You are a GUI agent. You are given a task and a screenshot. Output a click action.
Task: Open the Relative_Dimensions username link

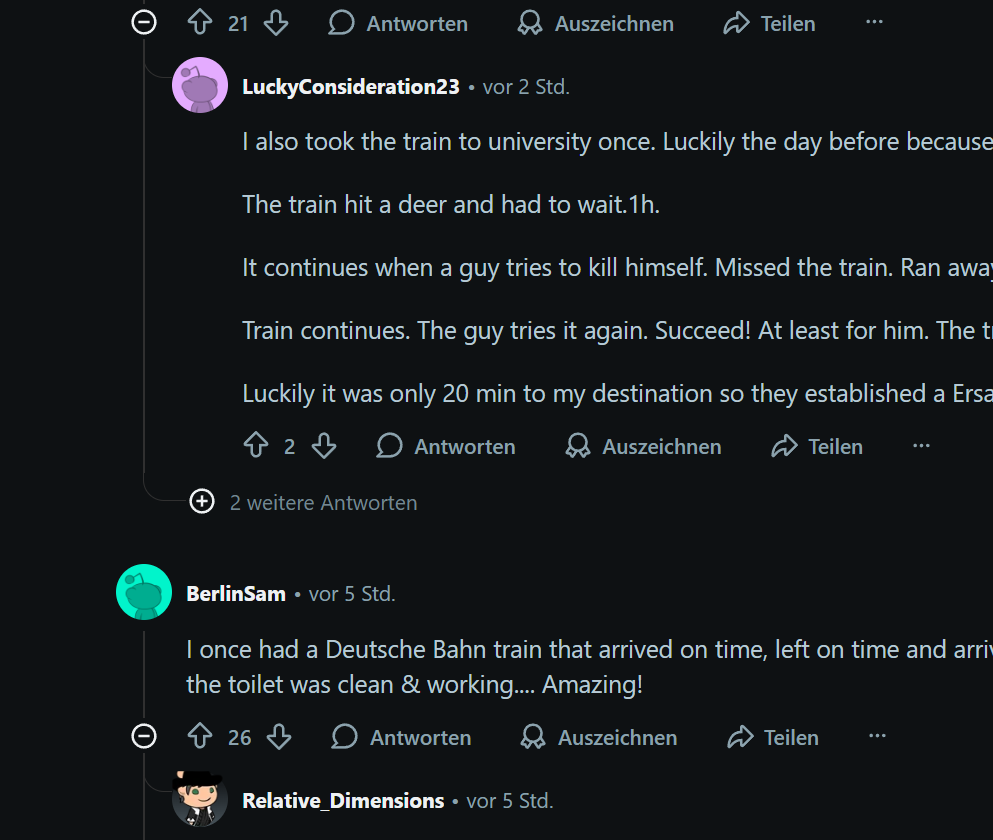pyautogui.click(x=343, y=801)
